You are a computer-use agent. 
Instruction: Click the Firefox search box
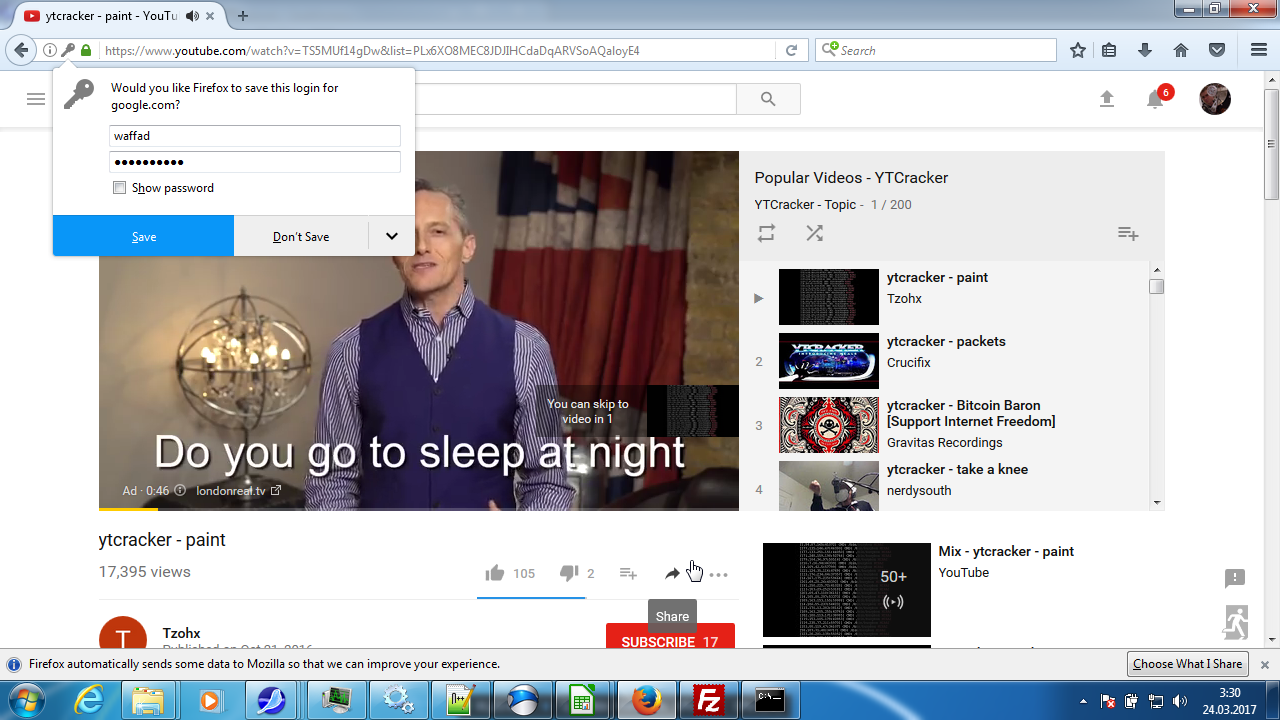pos(936,50)
